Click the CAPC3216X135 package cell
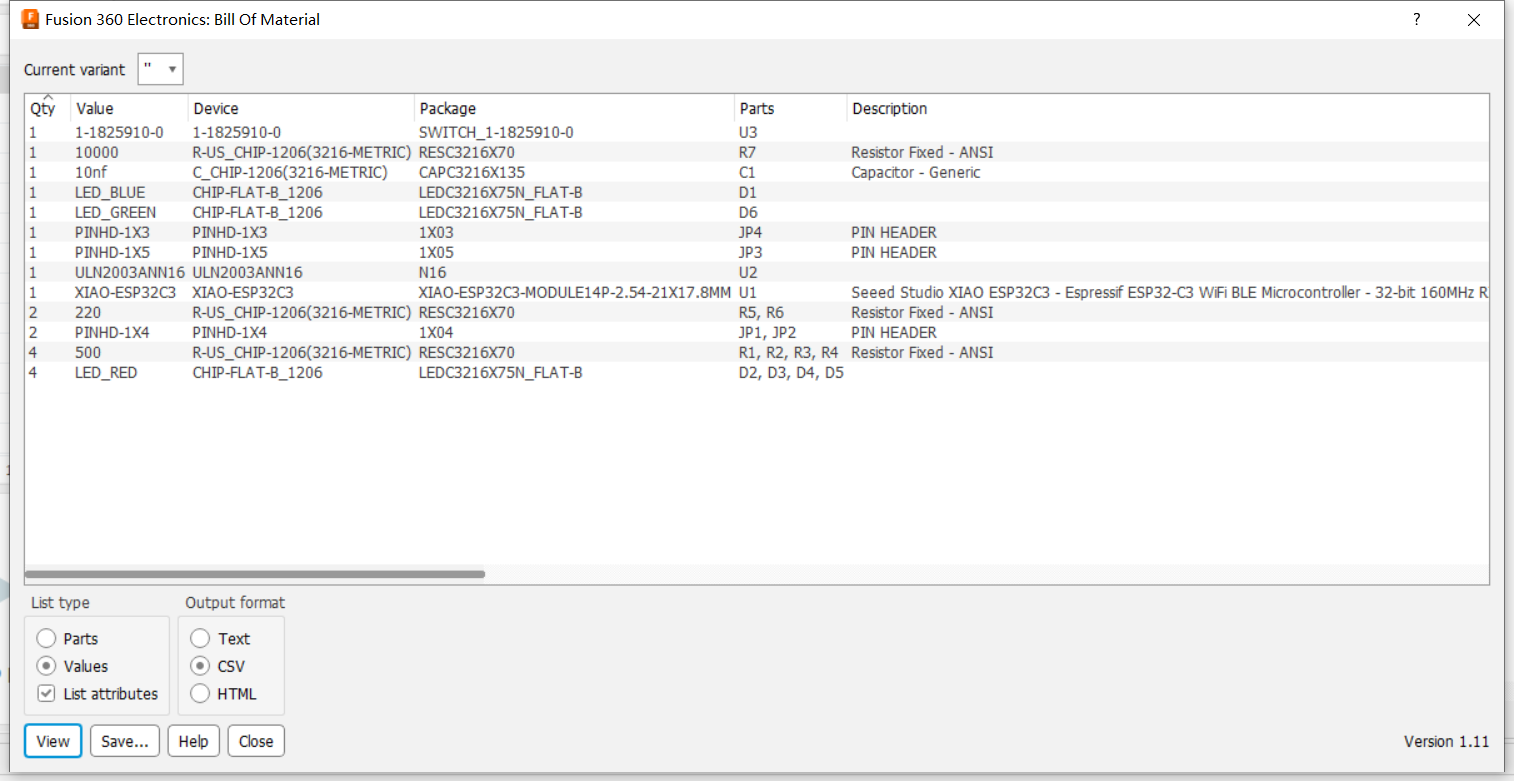The width and height of the screenshot is (1514, 781). (472, 172)
